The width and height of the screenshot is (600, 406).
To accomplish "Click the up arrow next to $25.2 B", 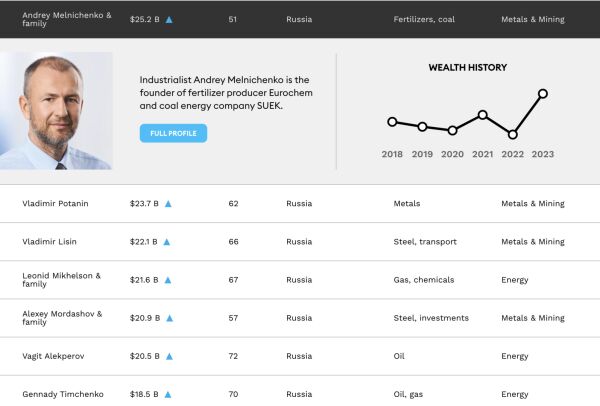I will pos(169,19).
